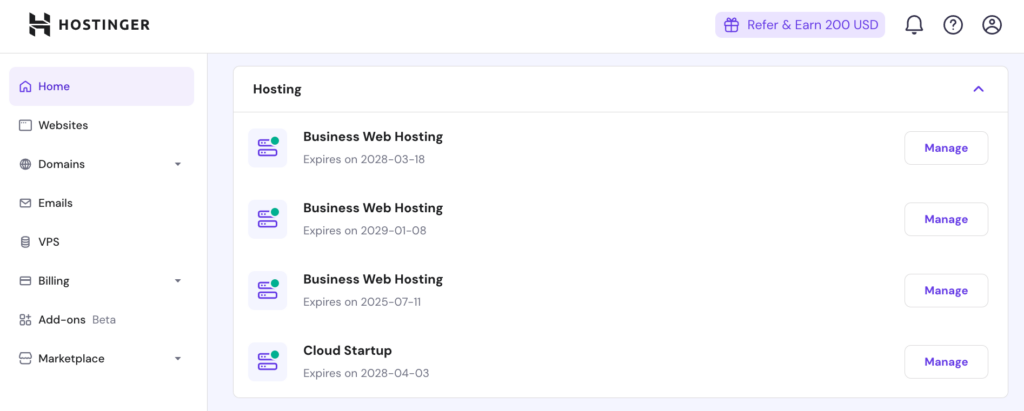Screen dimensions: 1024x411
Task: Manage hosting expiring on 2028-03-18
Action: (946, 148)
